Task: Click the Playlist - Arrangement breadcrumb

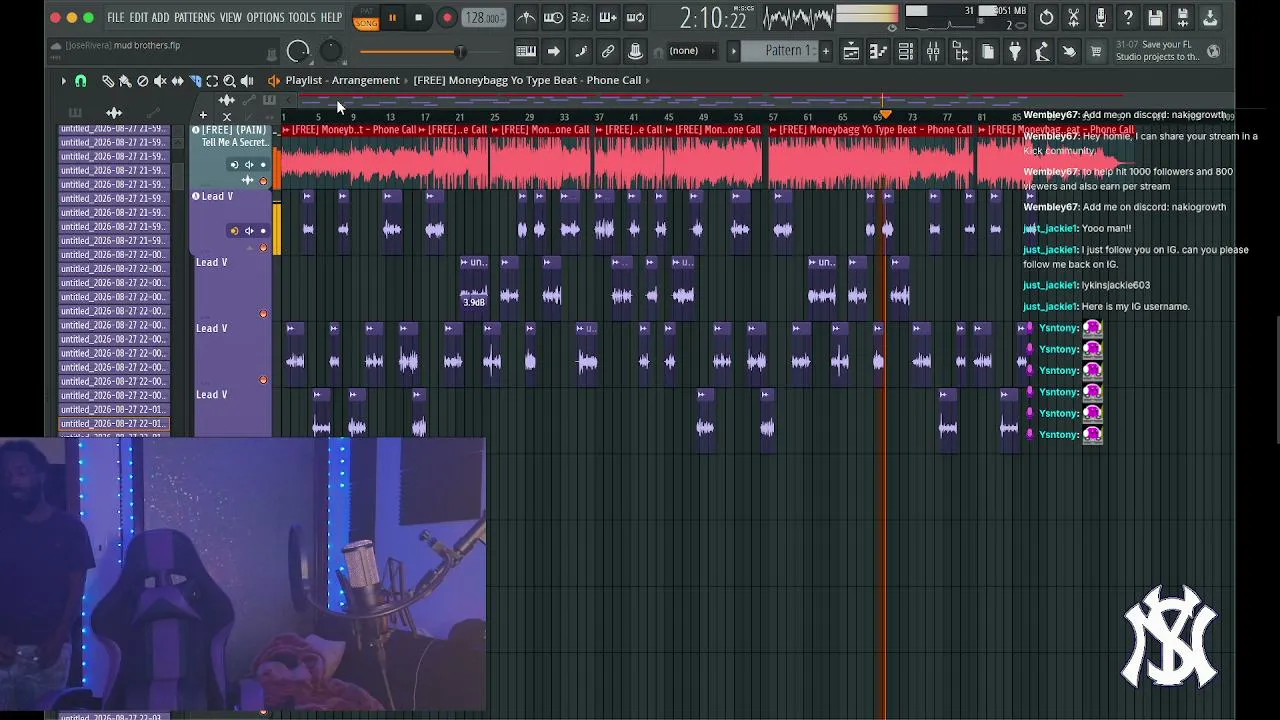Action: click(x=342, y=80)
